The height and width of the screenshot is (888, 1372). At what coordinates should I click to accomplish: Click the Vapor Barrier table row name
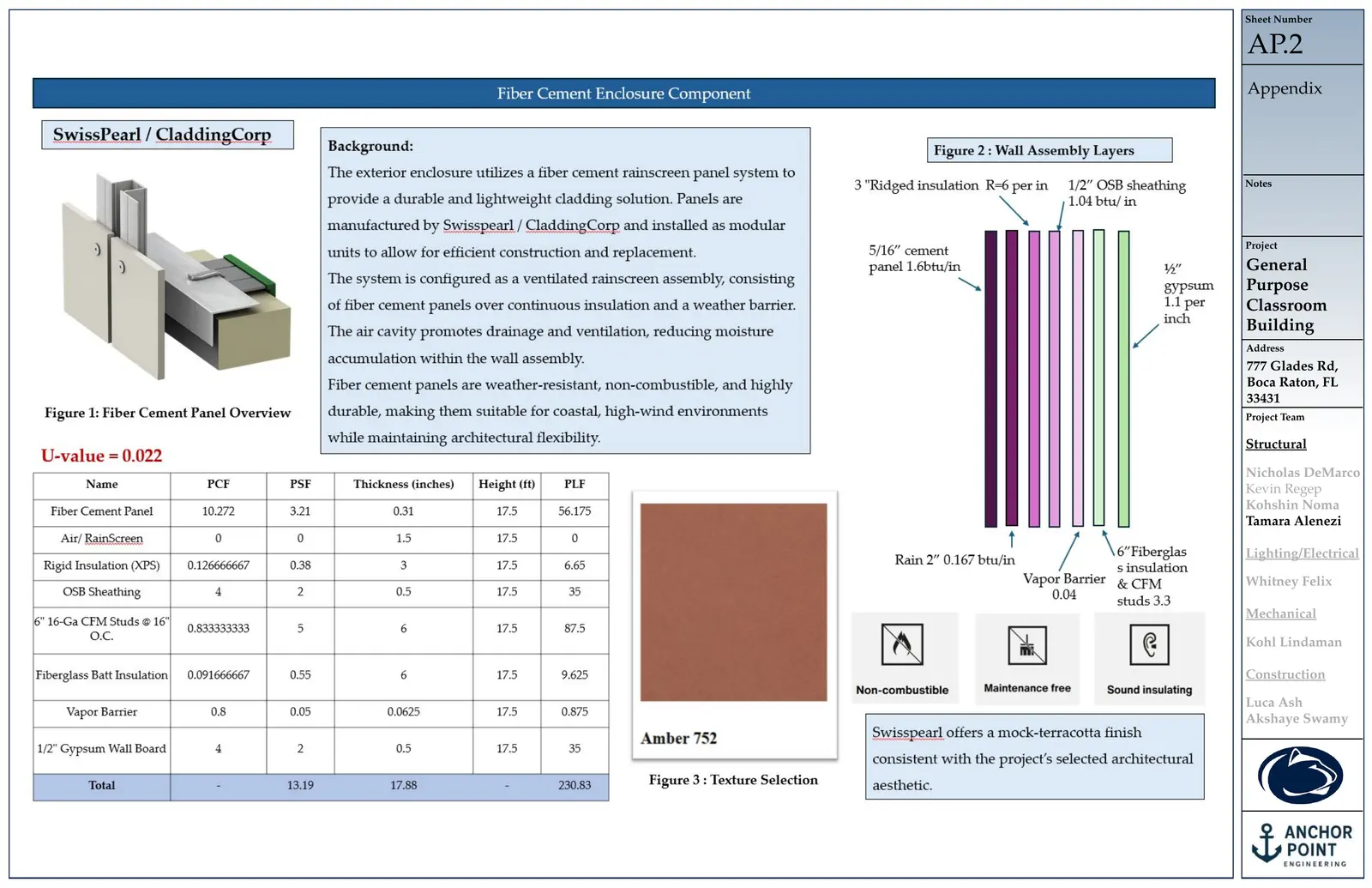(x=101, y=712)
